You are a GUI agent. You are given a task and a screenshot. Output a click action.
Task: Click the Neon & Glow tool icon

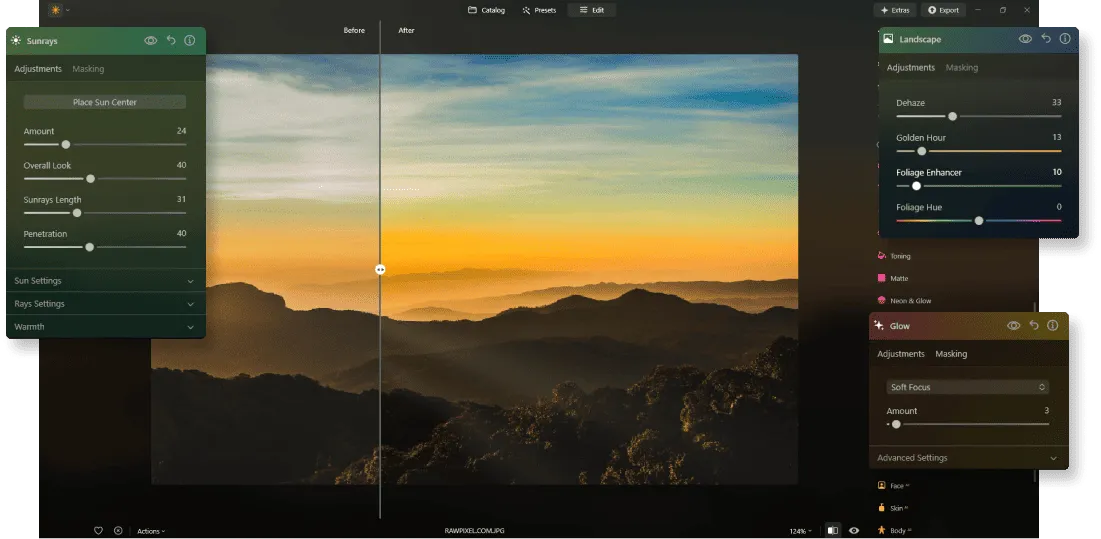point(881,301)
